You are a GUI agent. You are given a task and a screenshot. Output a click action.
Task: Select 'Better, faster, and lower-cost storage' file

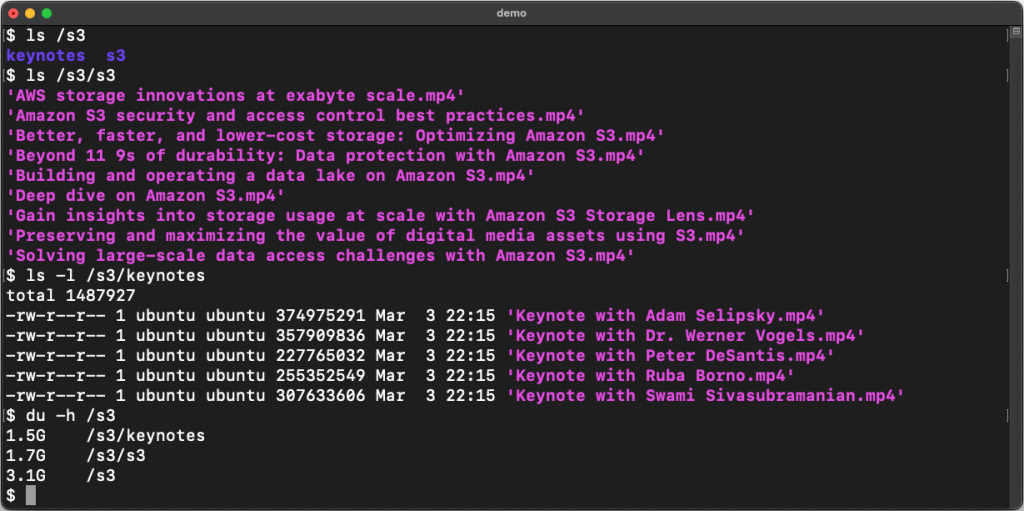(x=336, y=136)
